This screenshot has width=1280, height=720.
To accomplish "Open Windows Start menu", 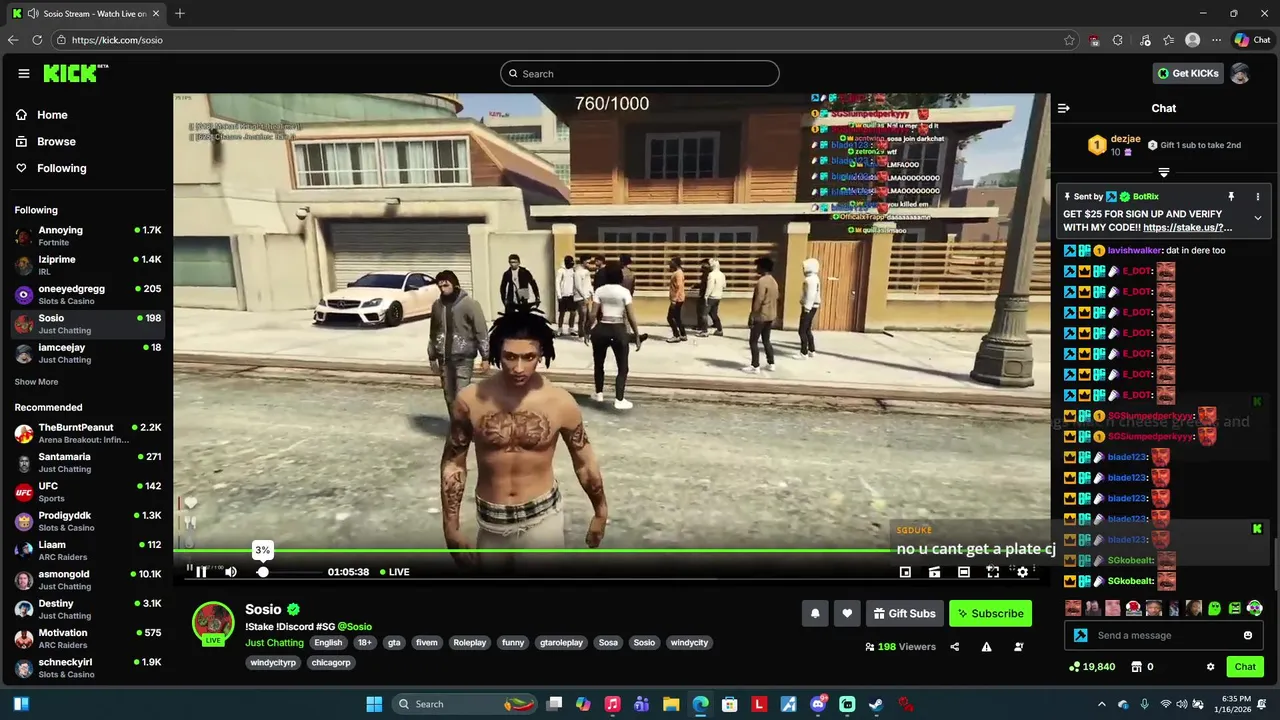I will click(x=374, y=704).
